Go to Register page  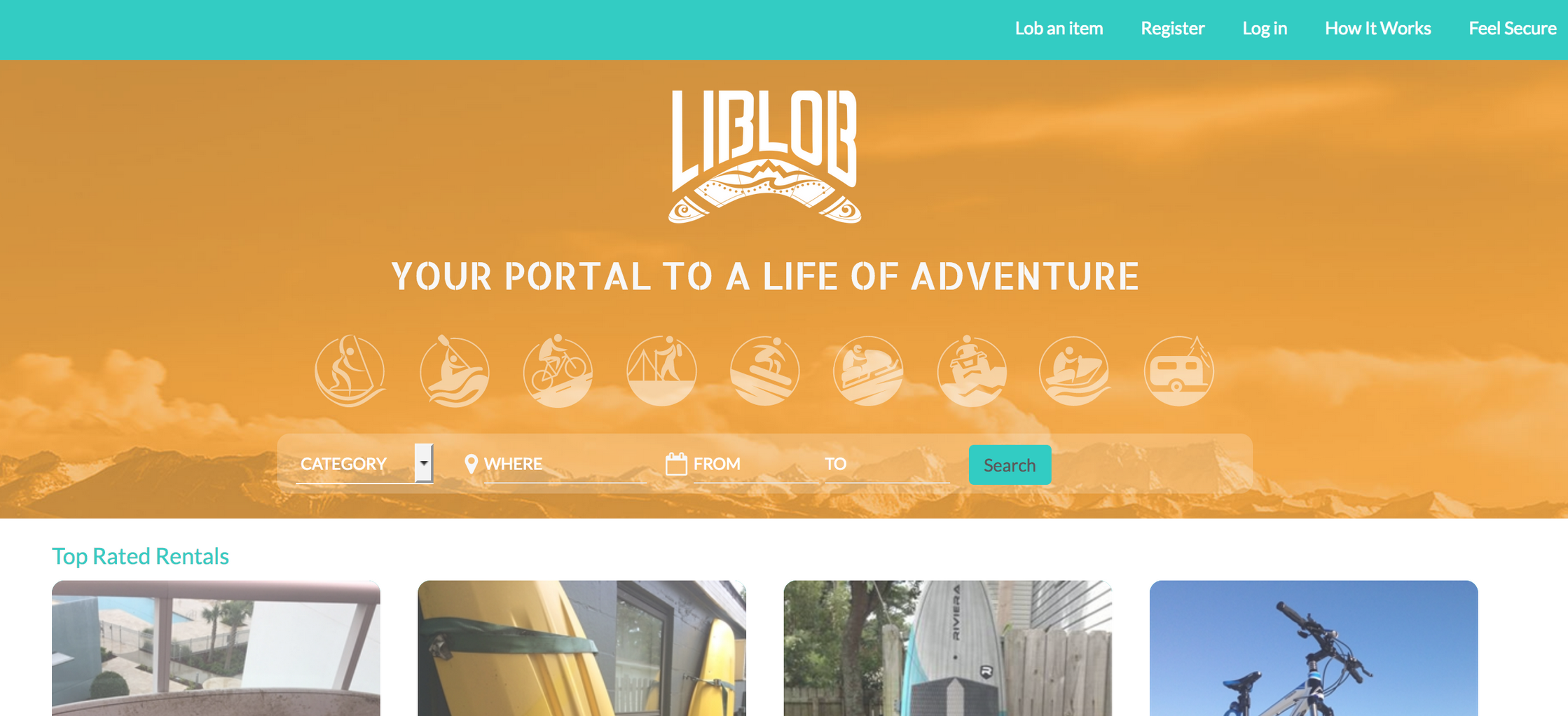1172,29
